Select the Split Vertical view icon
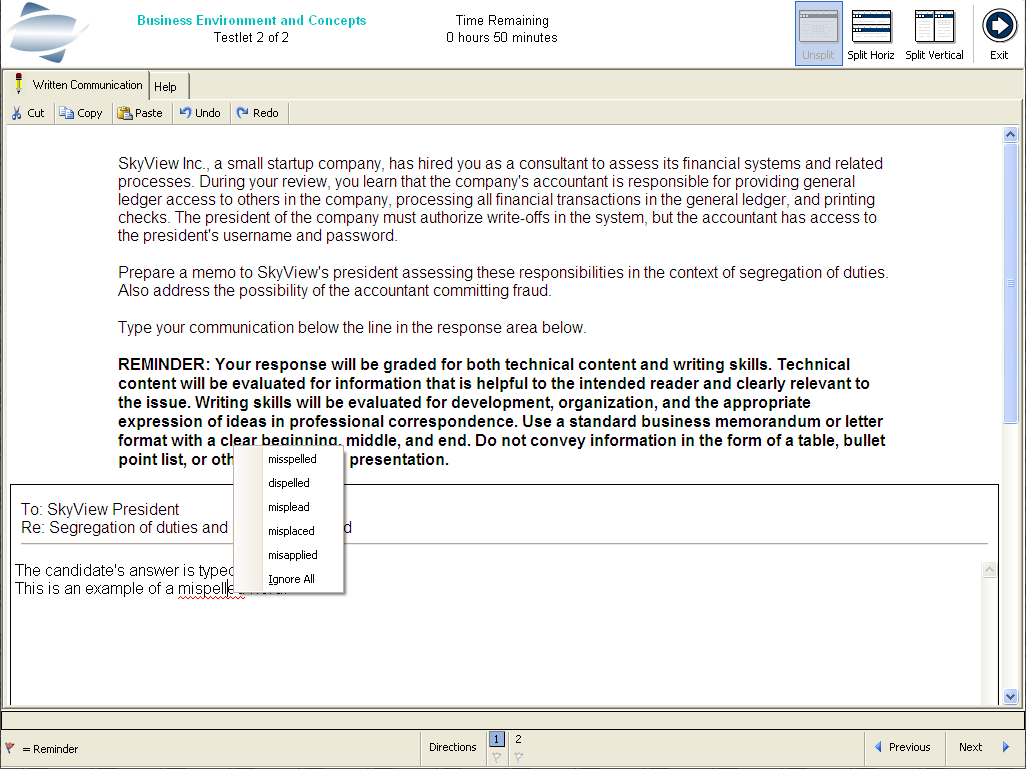 (934, 34)
